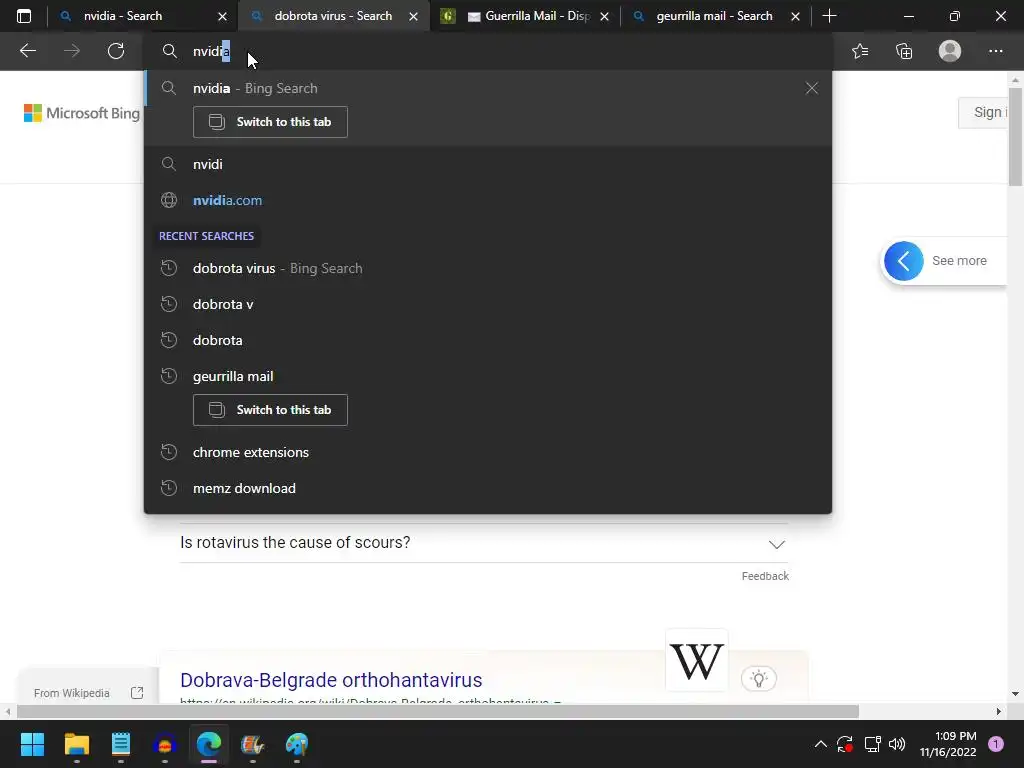1024x768 pixels.
Task: Click Switch to this tab under geurrilla mail
Action: pos(270,410)
